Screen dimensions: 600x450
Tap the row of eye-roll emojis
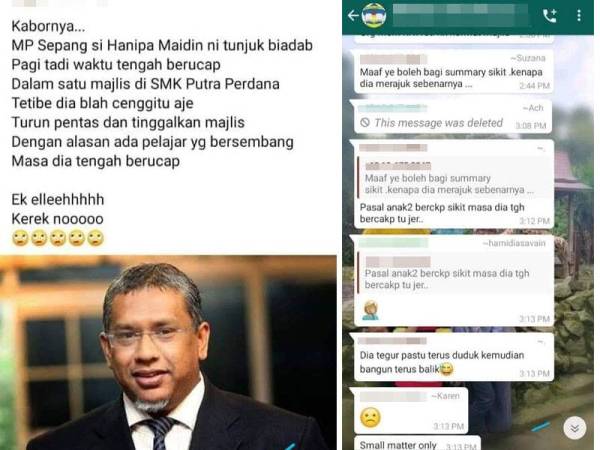[58, 238]
